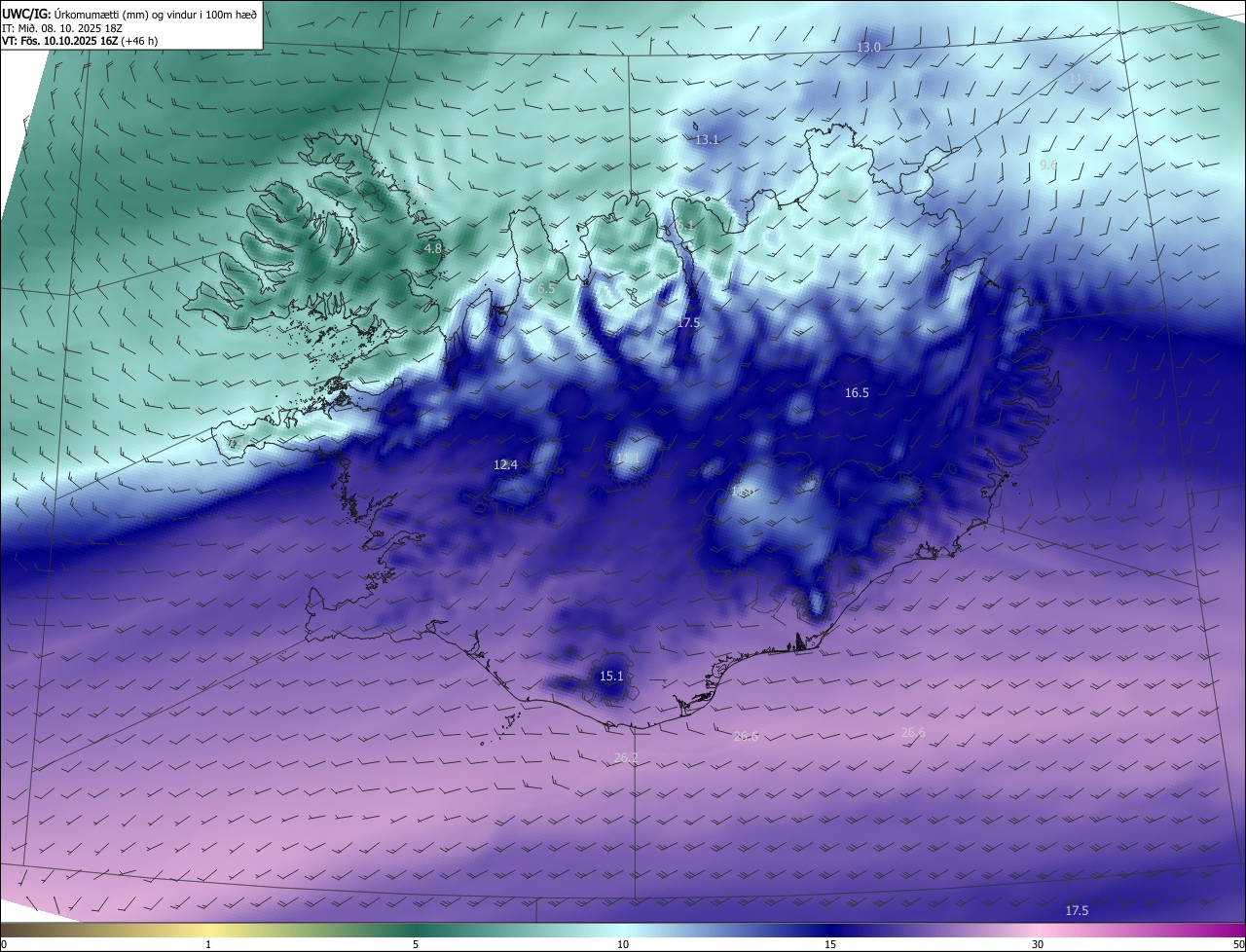1246x952 pixels.
Task: Click the 'VT: Fös. 10.10.2025 16Z (+46 h)' line
Action: 80,41
